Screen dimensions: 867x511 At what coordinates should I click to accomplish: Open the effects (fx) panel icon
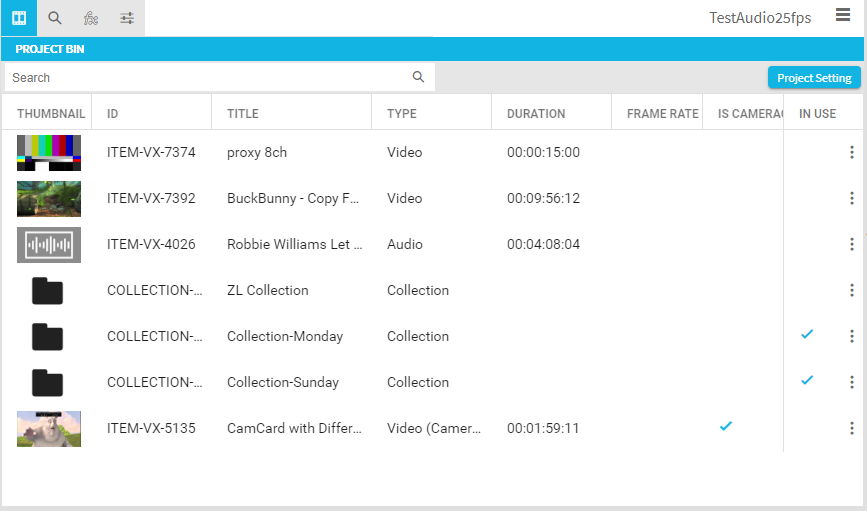(x=91, y=18)
